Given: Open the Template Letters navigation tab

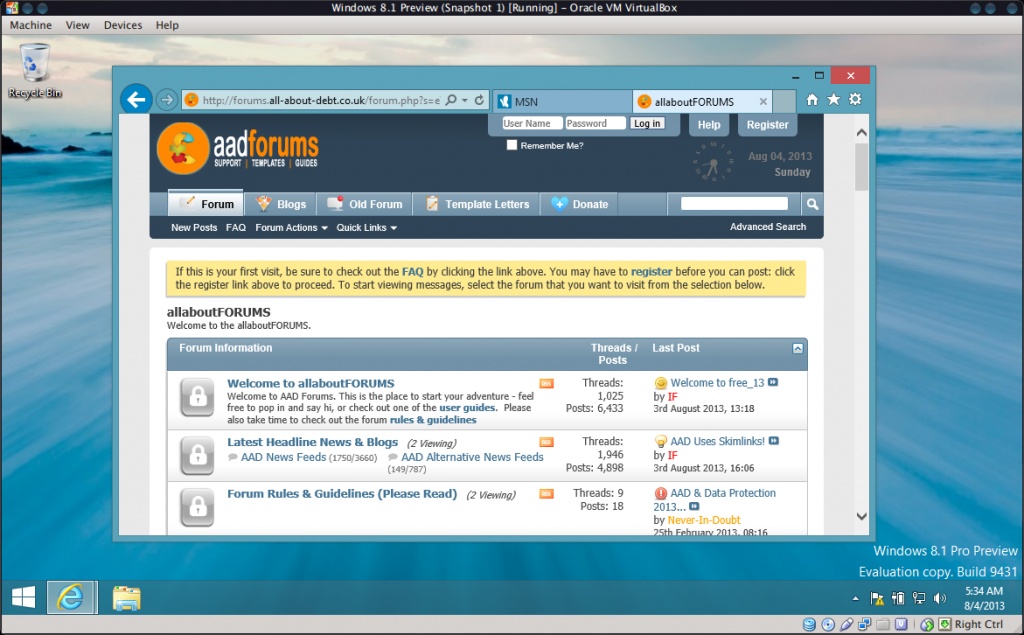Looking at the screenshot, I should [x=478, y=204].
